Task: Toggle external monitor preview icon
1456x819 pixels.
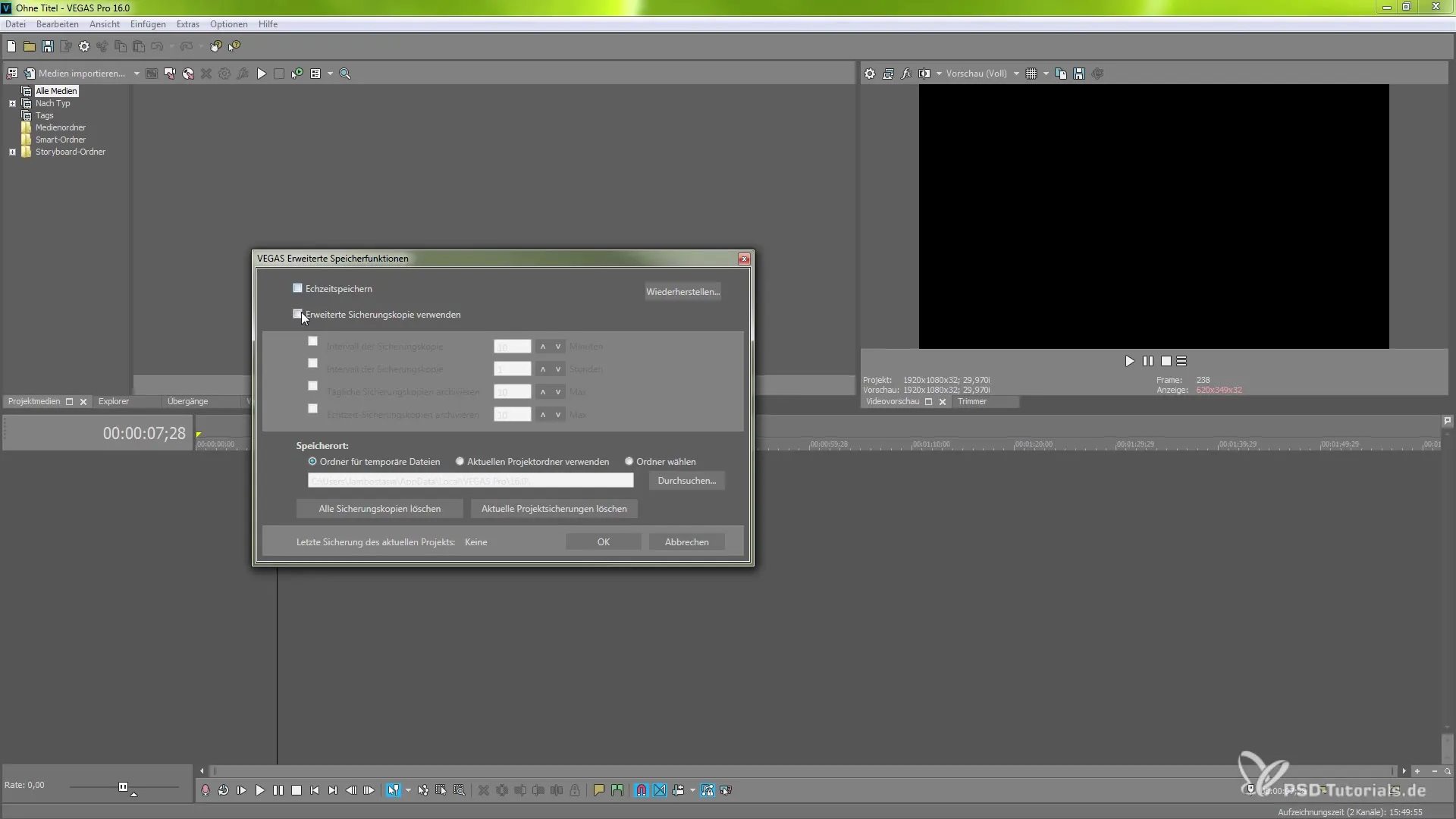Action: click(888, 74)
